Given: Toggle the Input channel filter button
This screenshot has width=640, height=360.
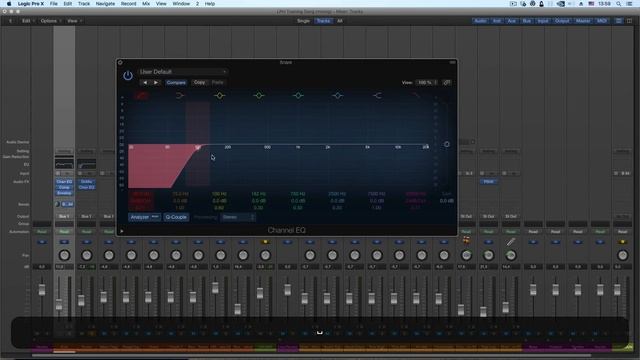Looking at the screenshot, I should tap(543, 21).
